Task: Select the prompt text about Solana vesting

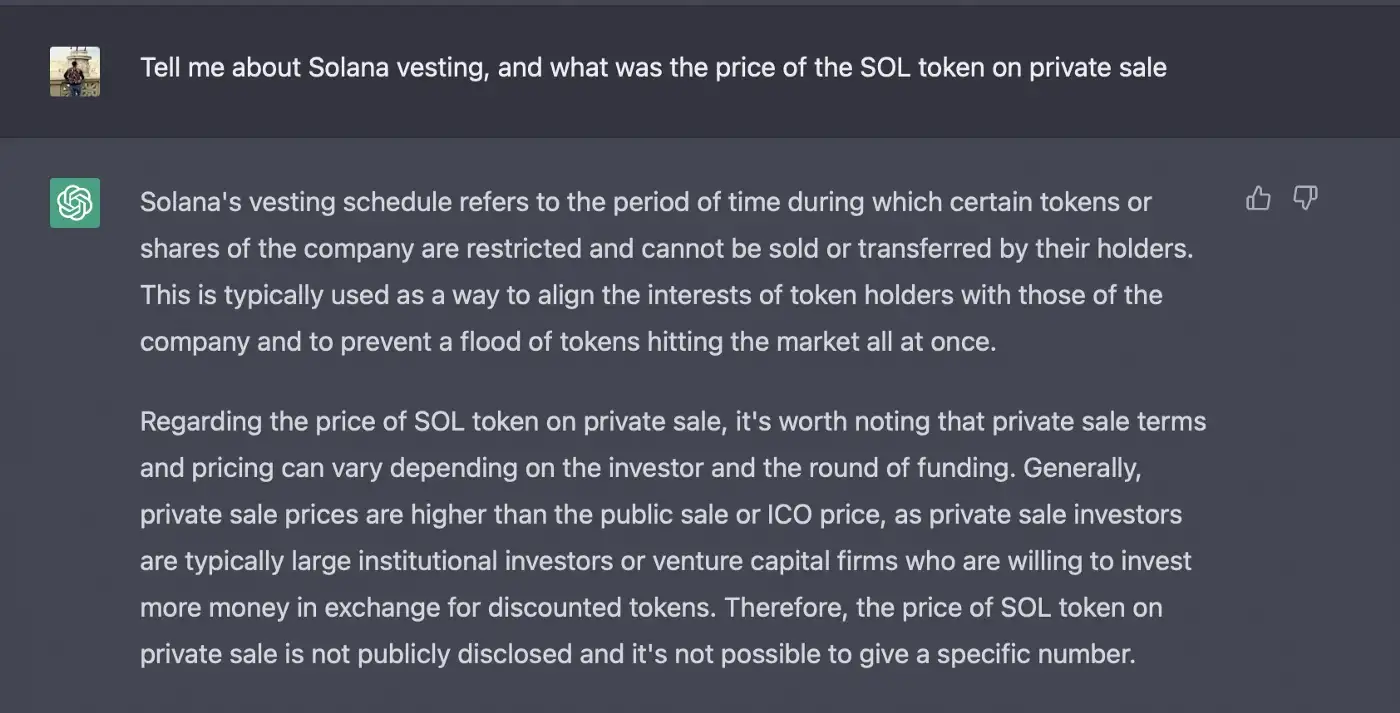Action: 653,68
